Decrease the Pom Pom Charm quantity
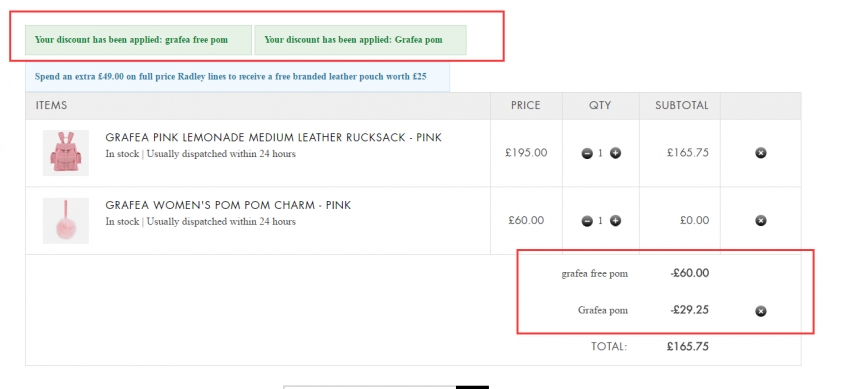The width and height of the screenshot is (860, 389). point(587,221)
